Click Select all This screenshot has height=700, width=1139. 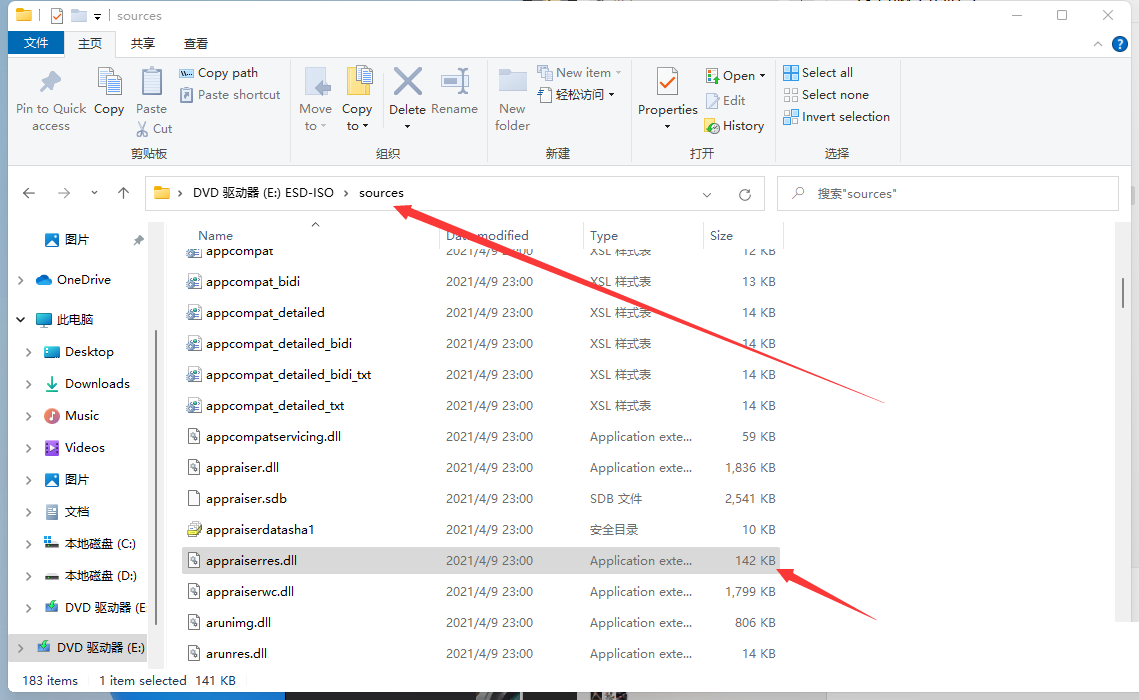click(x=818, y=73)
